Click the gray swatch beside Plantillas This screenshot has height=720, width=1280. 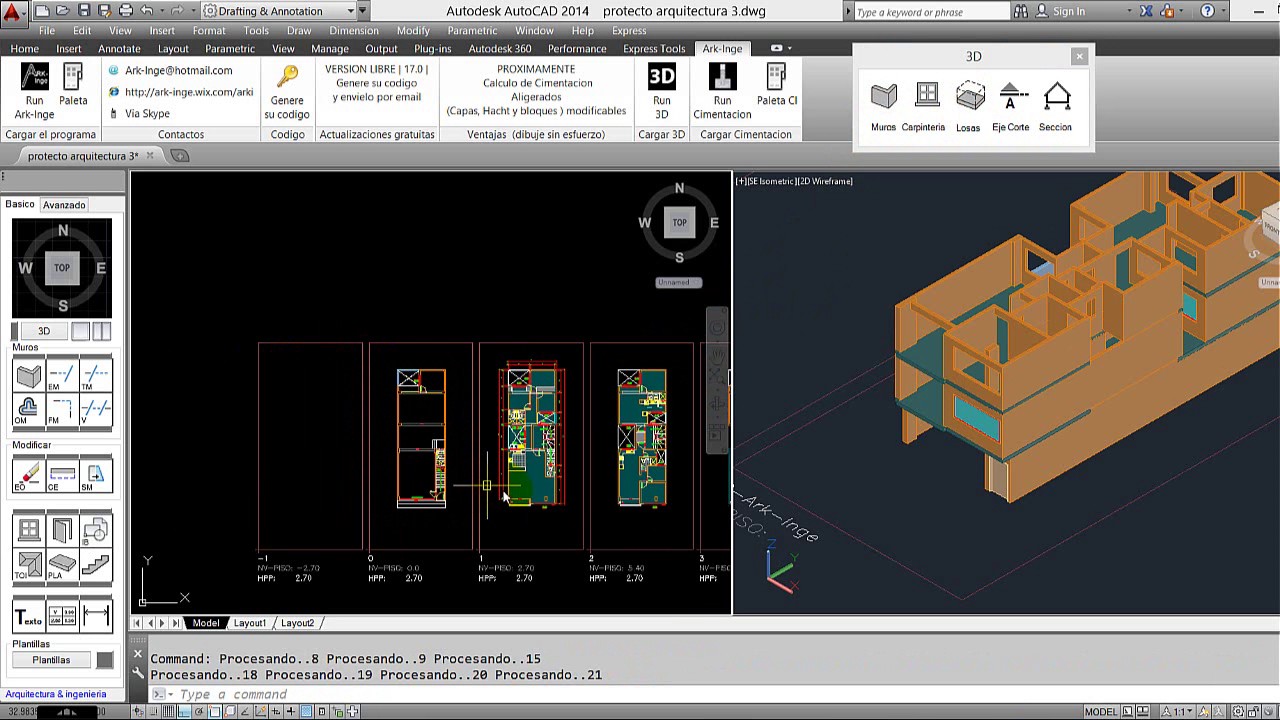pos(105,660)
